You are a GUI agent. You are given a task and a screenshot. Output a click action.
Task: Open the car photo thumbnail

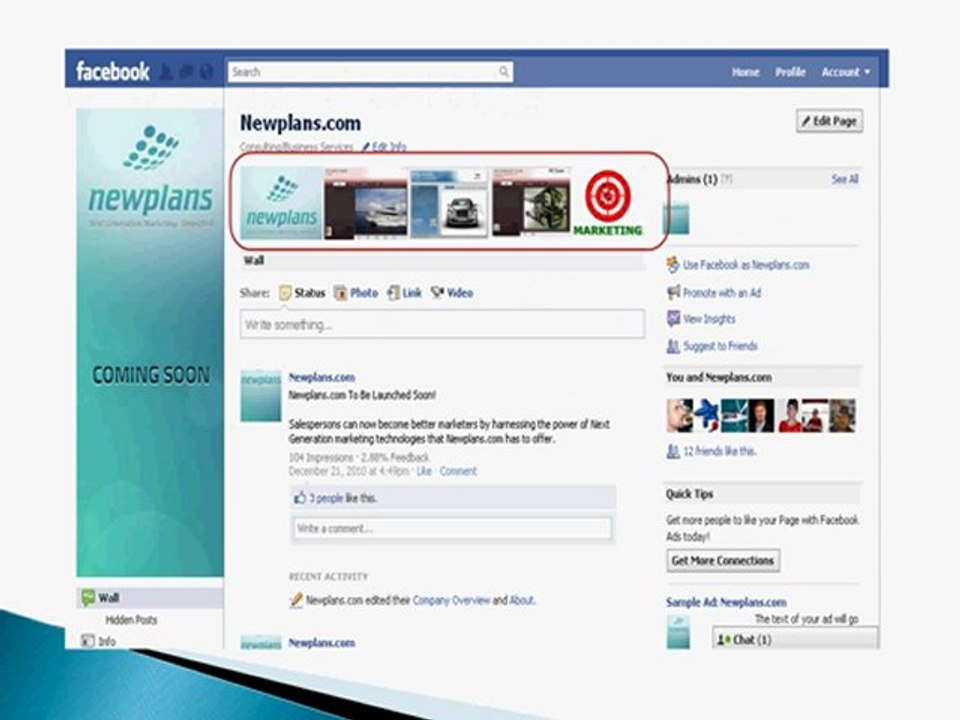pyautogui.click(x=449, y=203)
